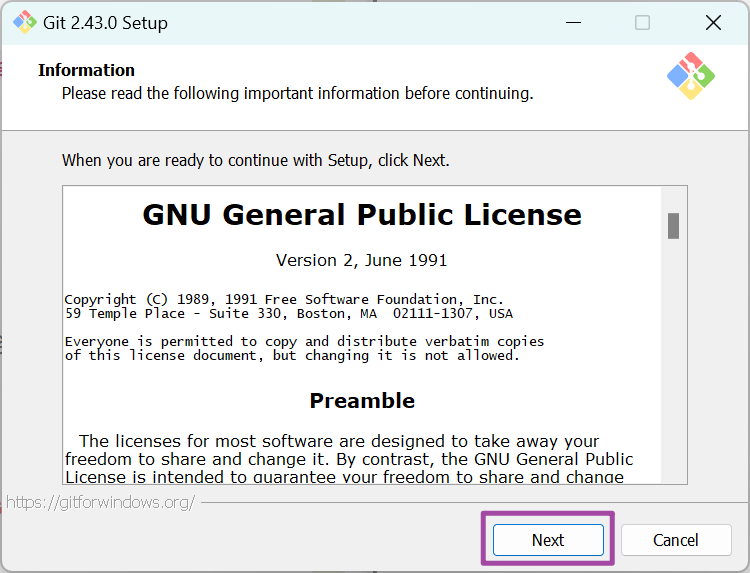750x573 pixels.
Task: Click the 'licenses for most software' paragraph
Action: point(348,459)
